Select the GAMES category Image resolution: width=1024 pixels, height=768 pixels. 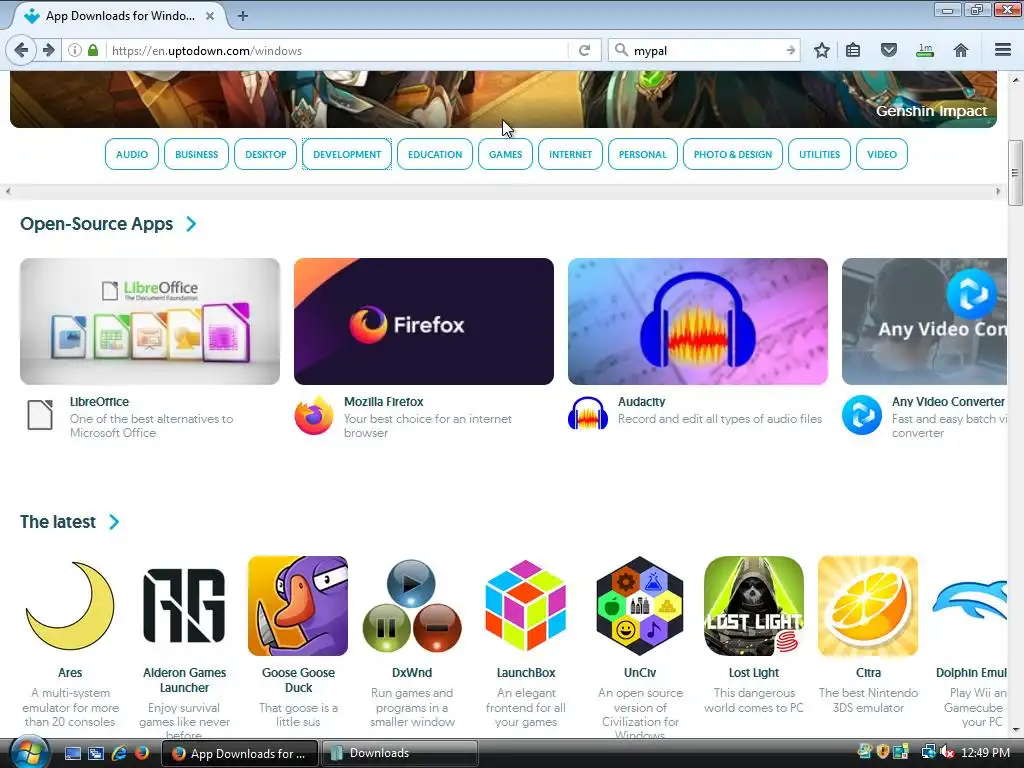[x=505, y=154]
